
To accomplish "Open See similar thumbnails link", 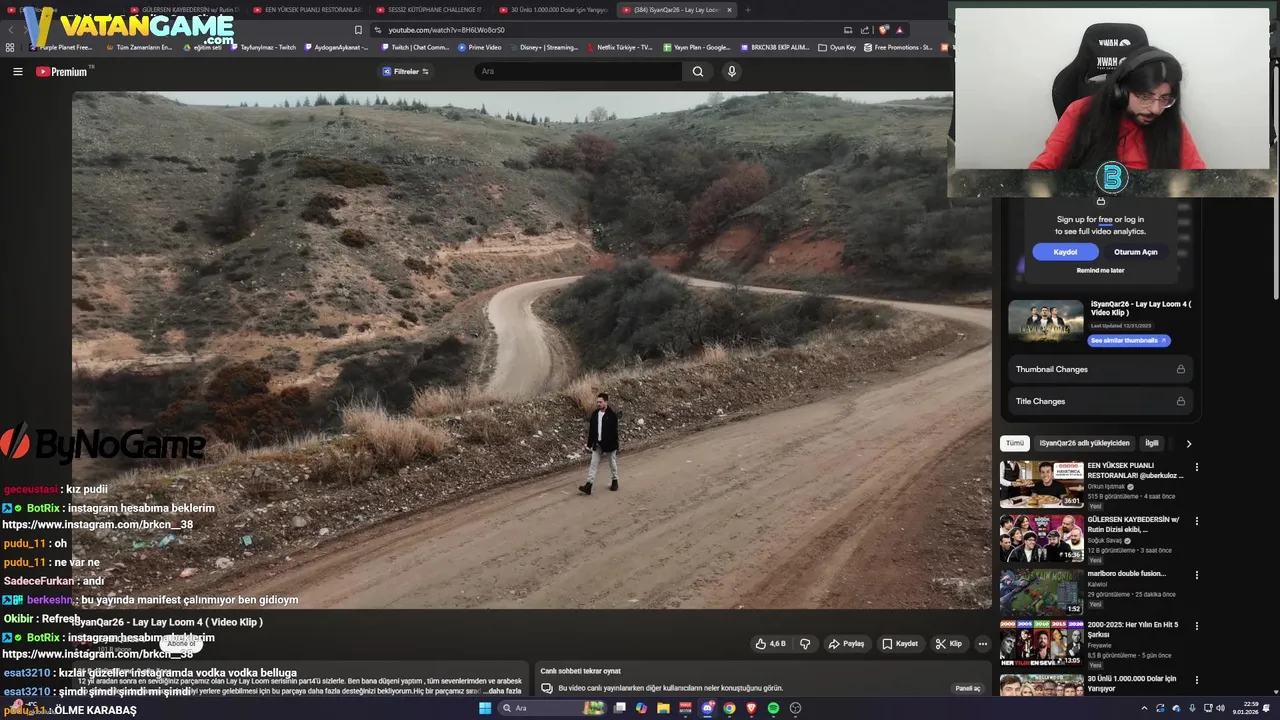I will [x=1128, y=340].
